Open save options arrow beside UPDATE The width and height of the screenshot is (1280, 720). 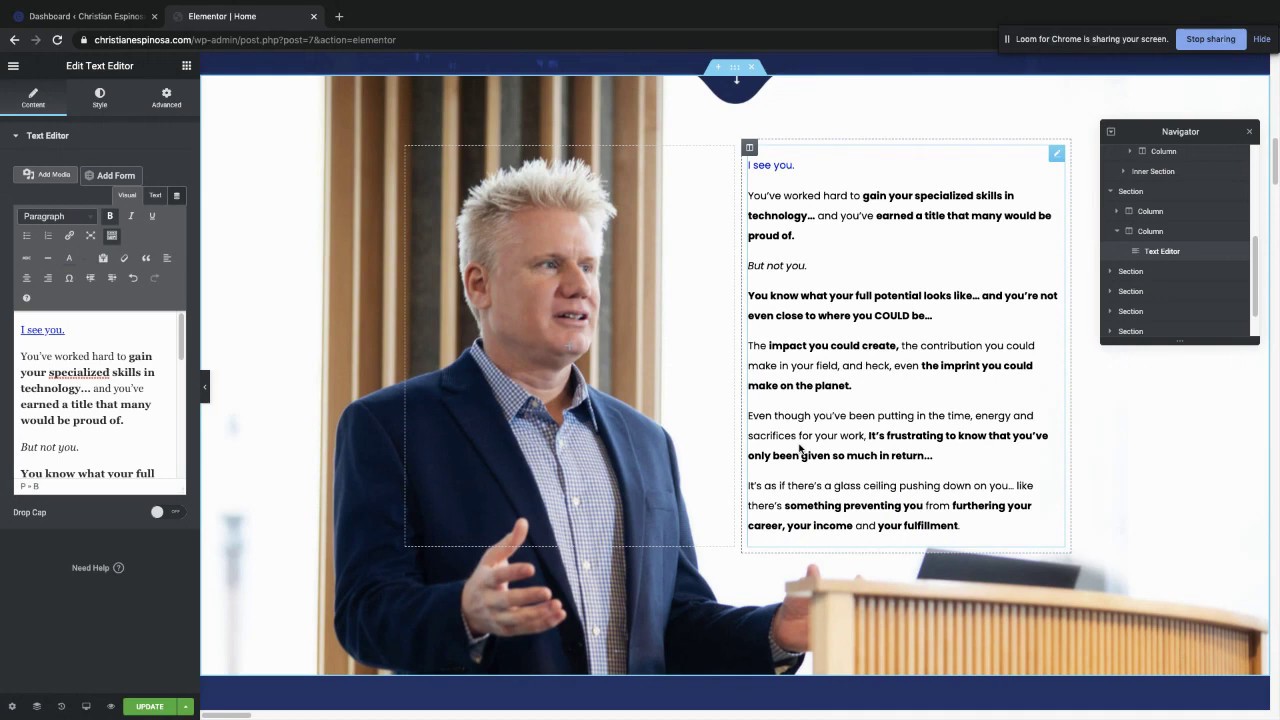click(x=185, y=706)
